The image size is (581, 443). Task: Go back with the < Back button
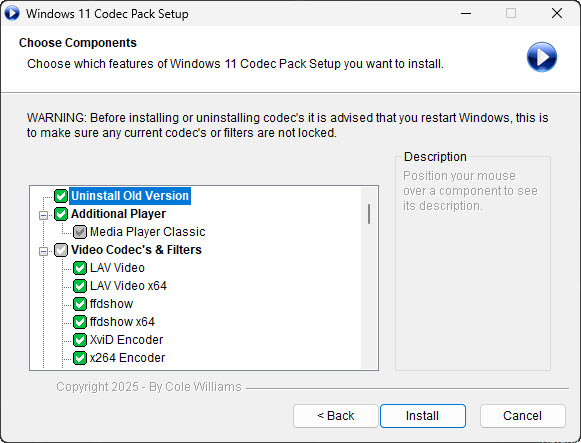point(336,416)
